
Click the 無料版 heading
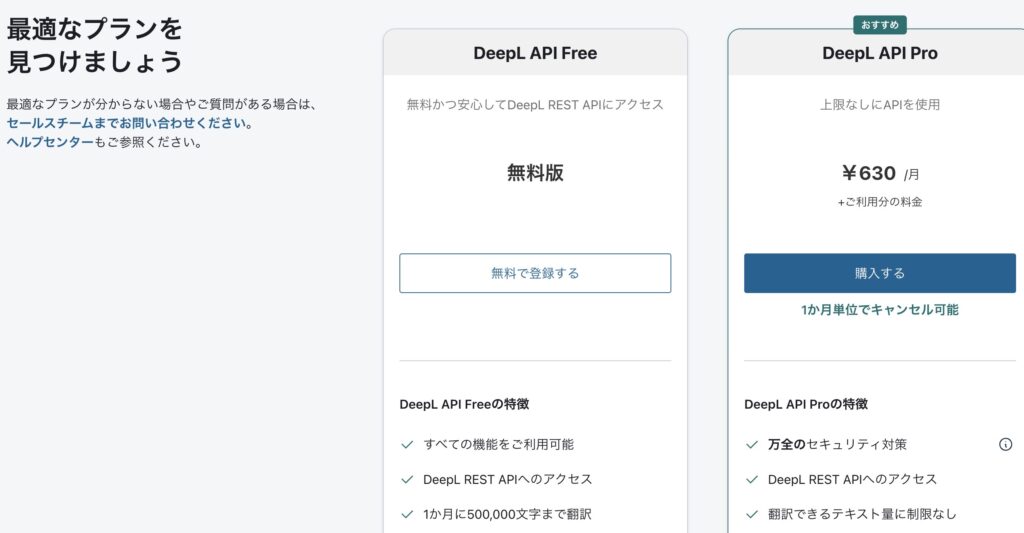pos(535,172)
